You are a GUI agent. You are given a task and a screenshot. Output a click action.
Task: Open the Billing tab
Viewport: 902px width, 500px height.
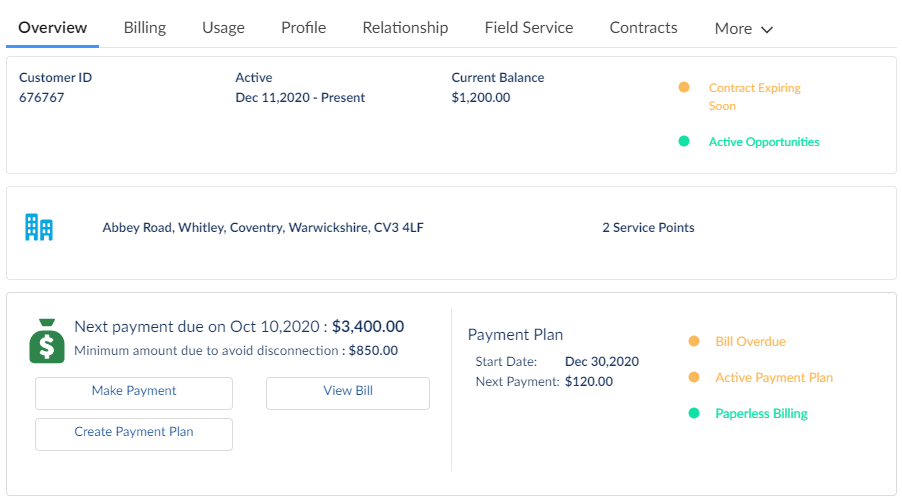coord(145,28)
